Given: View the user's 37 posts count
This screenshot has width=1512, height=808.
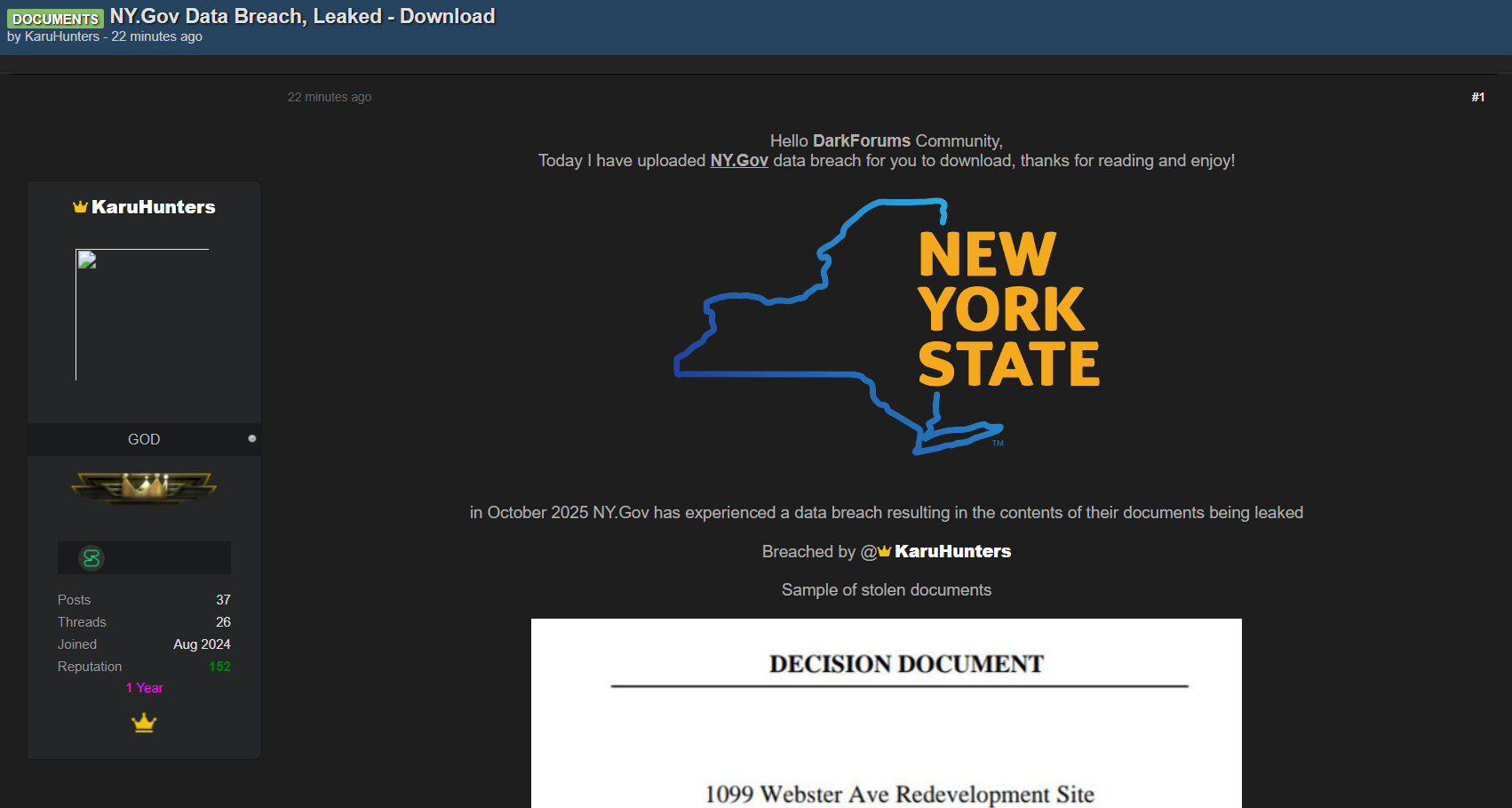Looking at the screenshot, I should 223,600.
